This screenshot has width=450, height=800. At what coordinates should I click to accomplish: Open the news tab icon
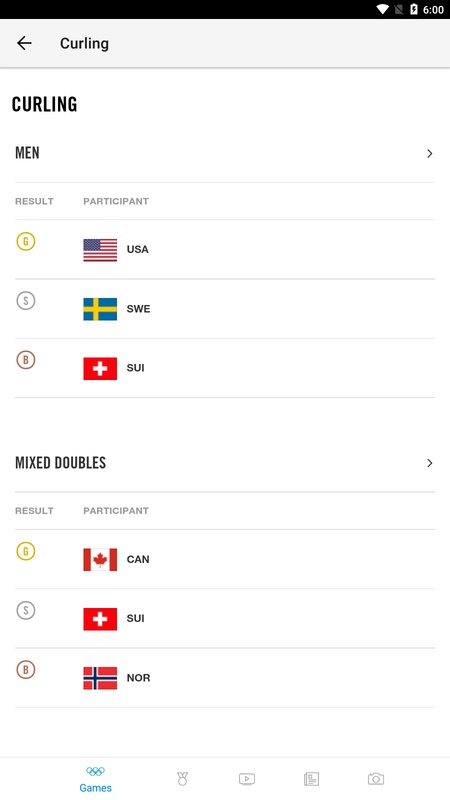[311, 779]
